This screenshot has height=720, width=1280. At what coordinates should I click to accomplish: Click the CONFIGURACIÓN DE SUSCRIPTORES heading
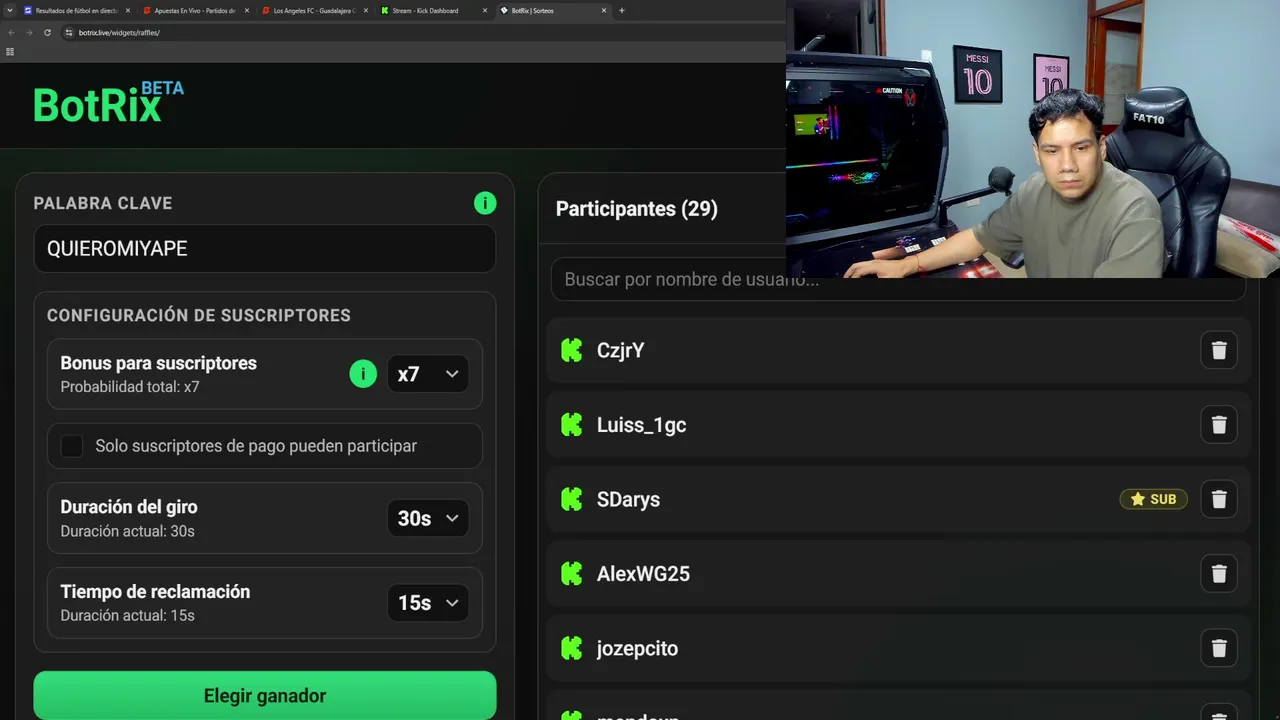tap(199, 315)
